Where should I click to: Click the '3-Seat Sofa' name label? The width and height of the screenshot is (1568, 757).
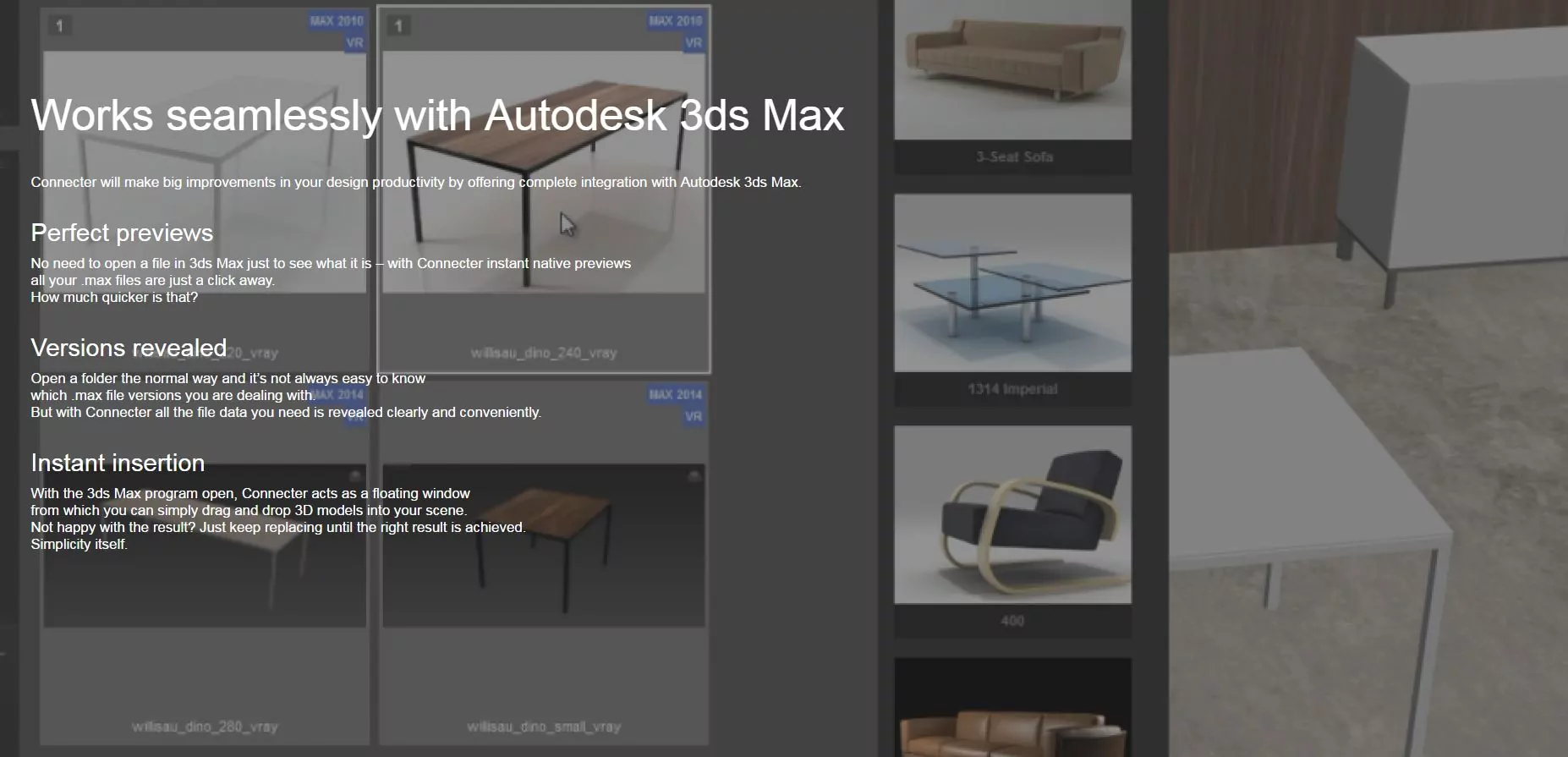pyautogui.click(x=1014, y=157)
